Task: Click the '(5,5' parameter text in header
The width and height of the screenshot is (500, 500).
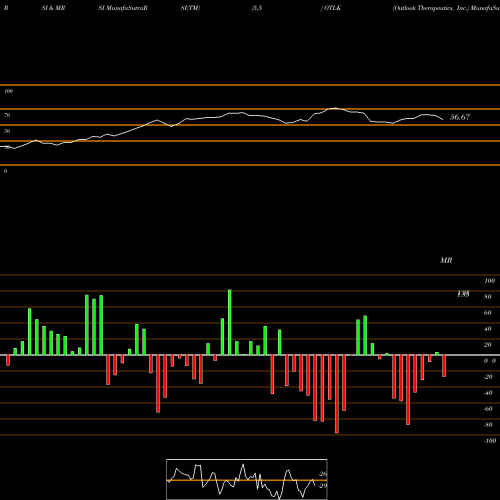Action: (257, 8)
